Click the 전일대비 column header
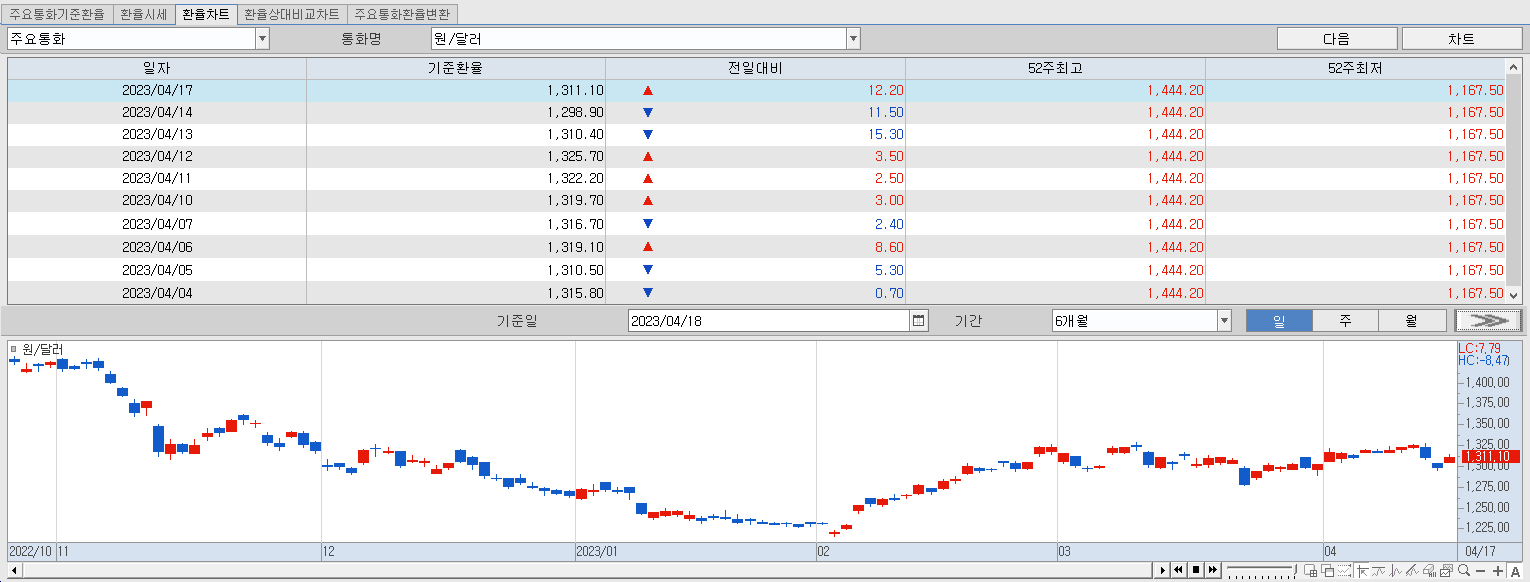Screen dimensions: 1530x582 pos(755,68)
